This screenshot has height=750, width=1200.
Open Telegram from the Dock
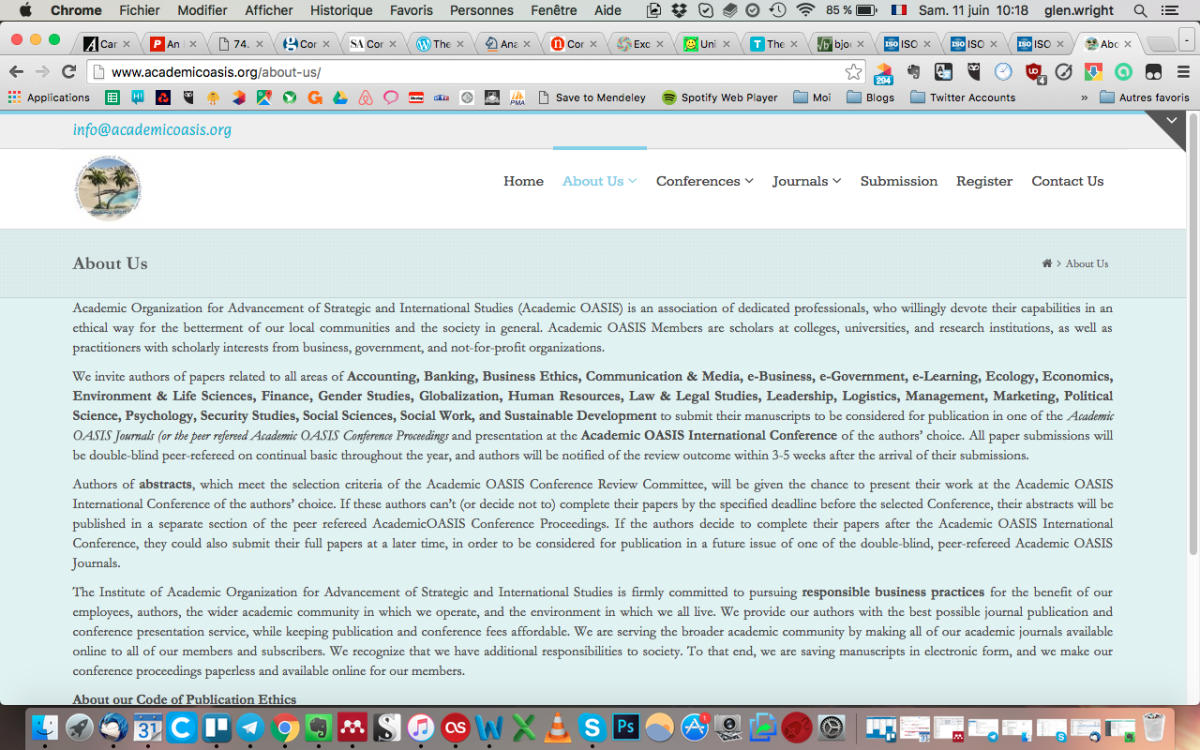point(250,727)
